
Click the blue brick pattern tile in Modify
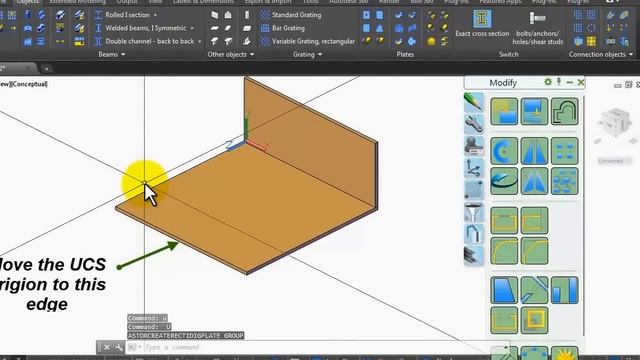[564, 181]
